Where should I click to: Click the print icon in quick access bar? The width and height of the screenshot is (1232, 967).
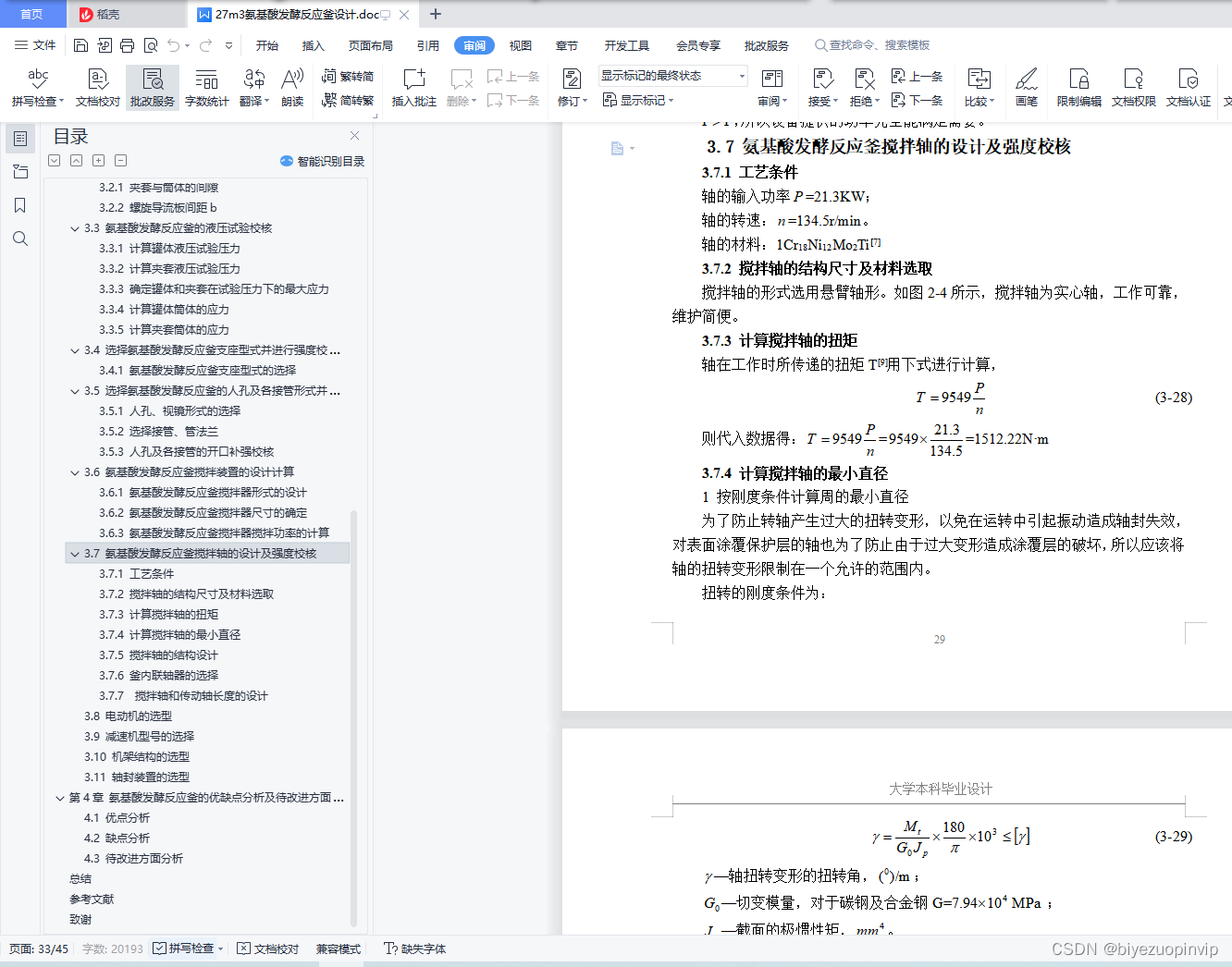128,45
